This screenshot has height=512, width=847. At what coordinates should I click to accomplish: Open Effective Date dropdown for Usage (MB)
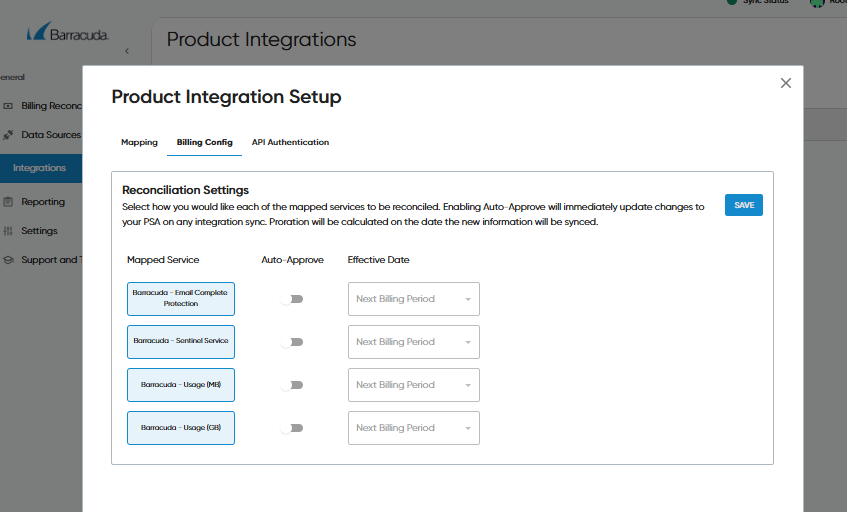pyautogui.click(x=414, y=385)
